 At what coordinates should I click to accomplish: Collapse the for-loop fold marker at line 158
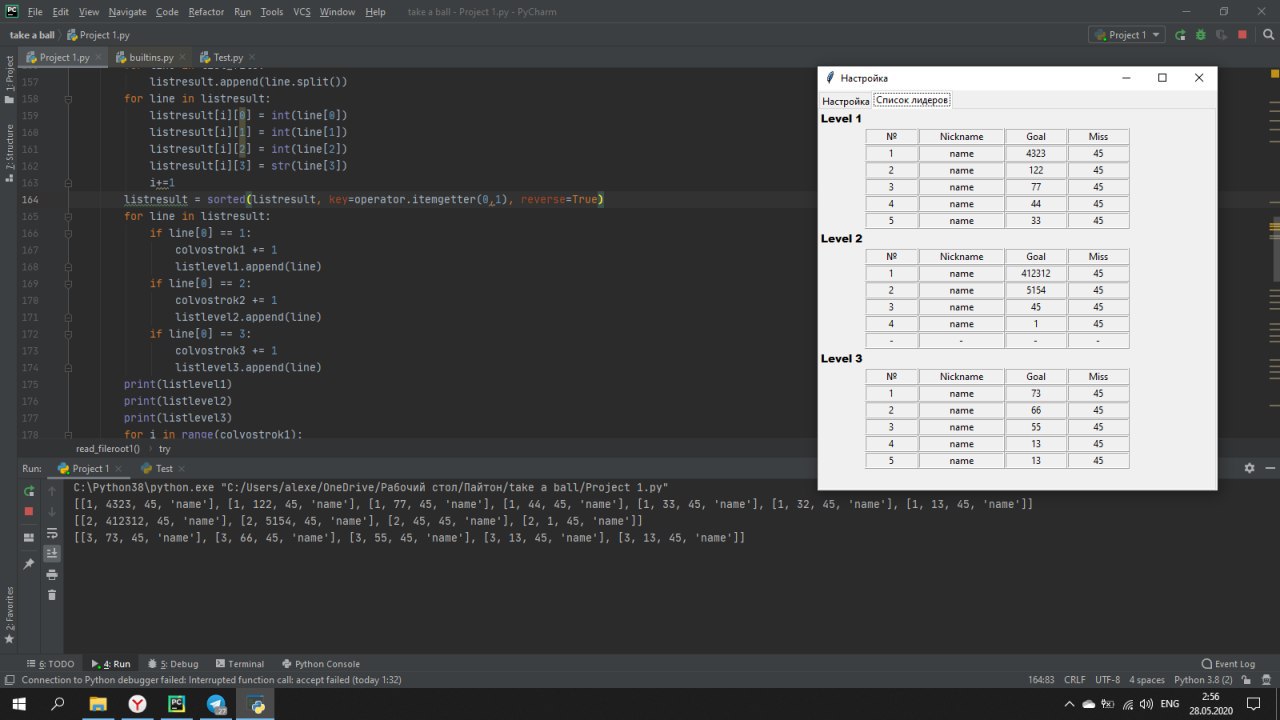(x=68, y=99)
